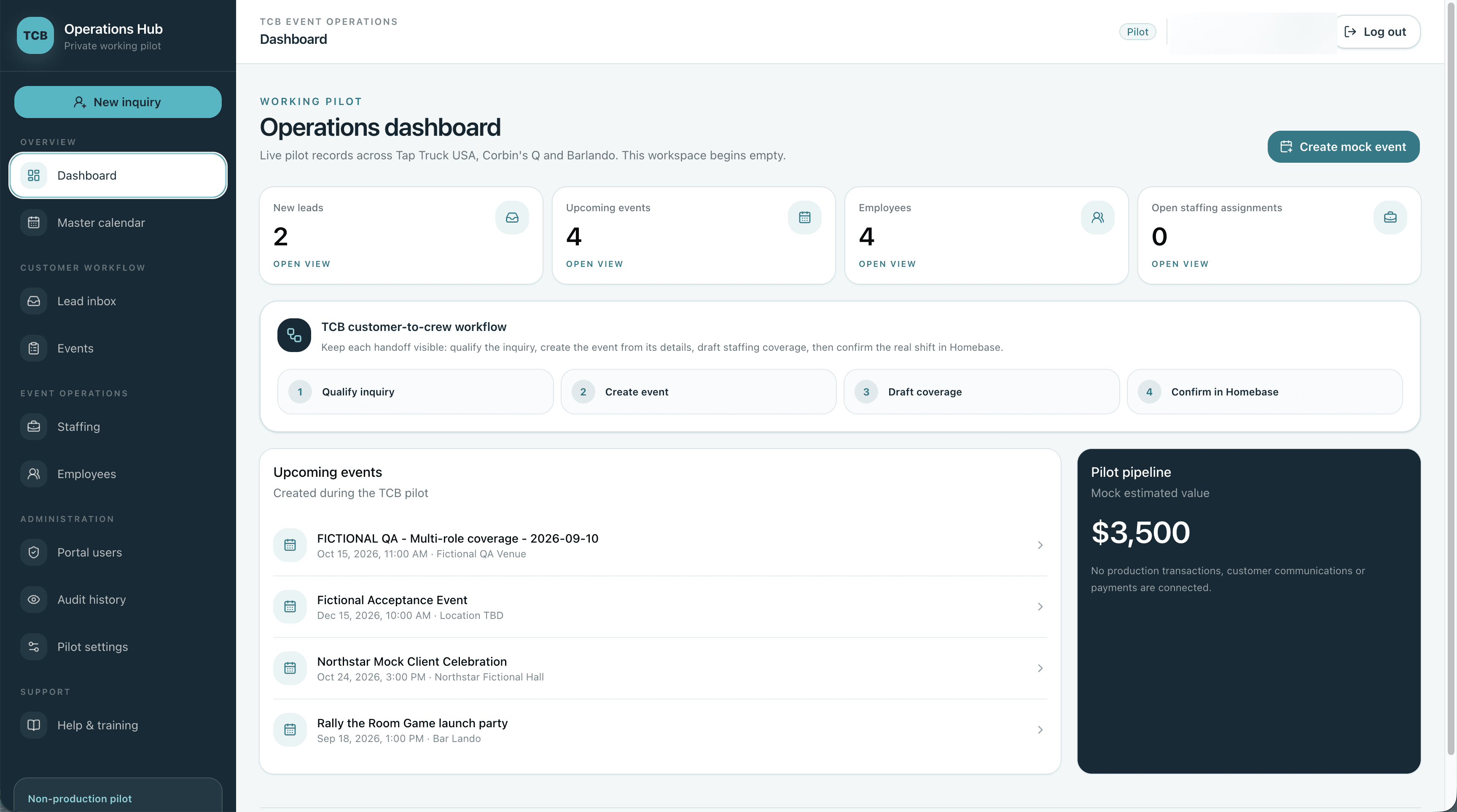Start a New inquiry
1457x812 pixels.
(x=118, y=102)
